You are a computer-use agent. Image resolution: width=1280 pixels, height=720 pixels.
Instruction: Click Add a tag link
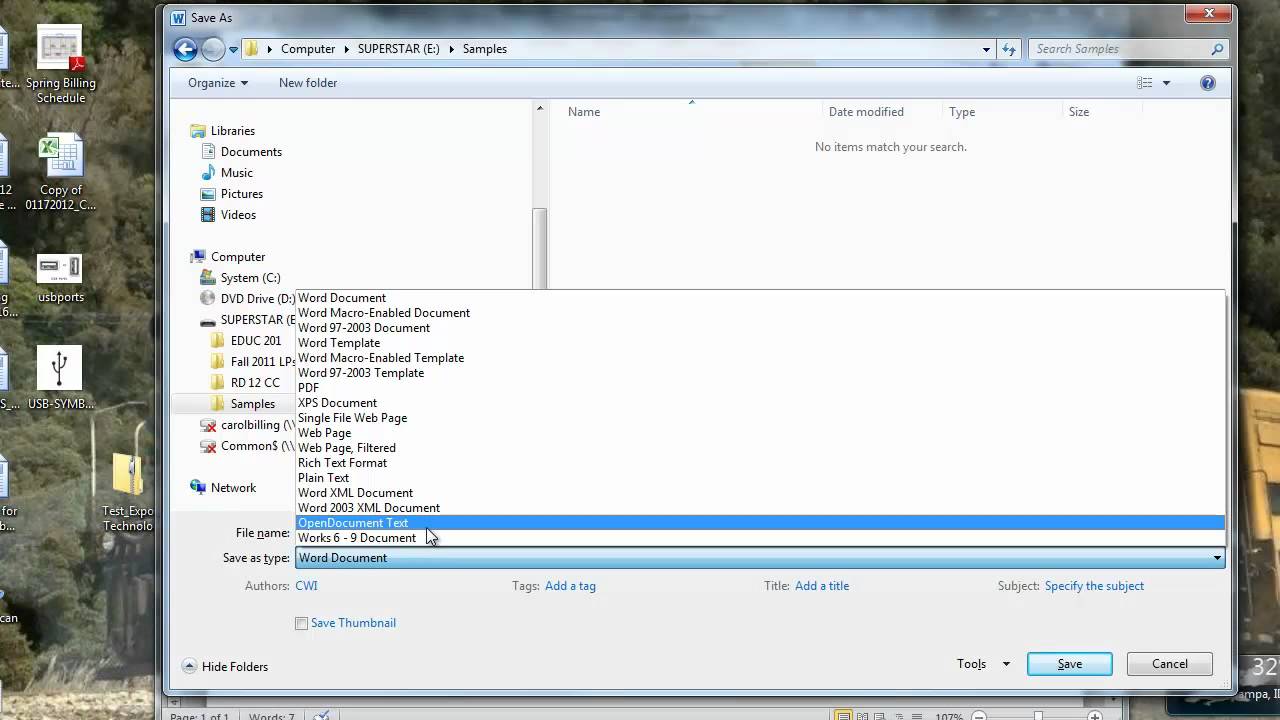click(570, 586)
